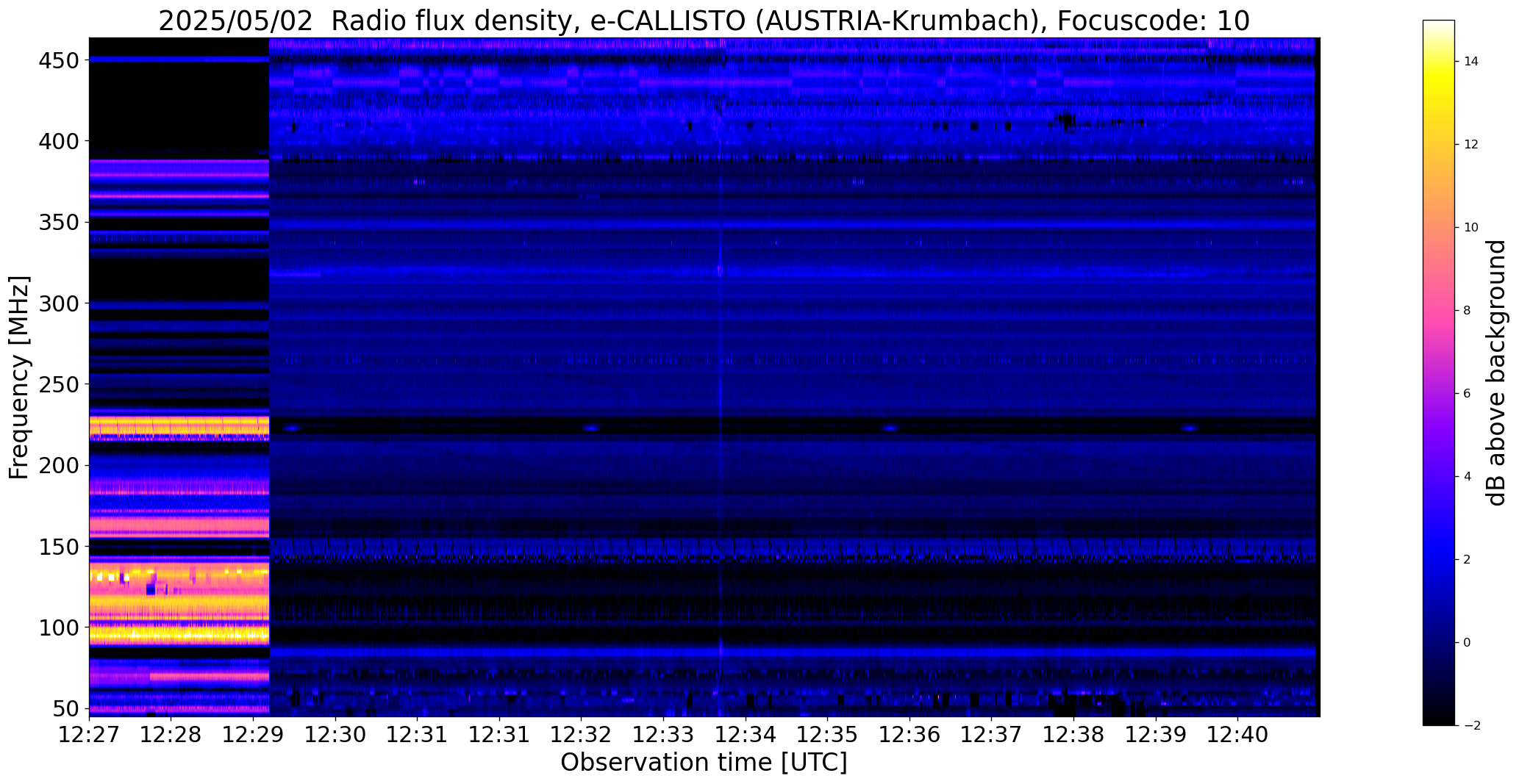
Task: Click the plot title mentioning e-CALLISTO AUSTRIA-Krumbach
Action: [x=704, y=21]
